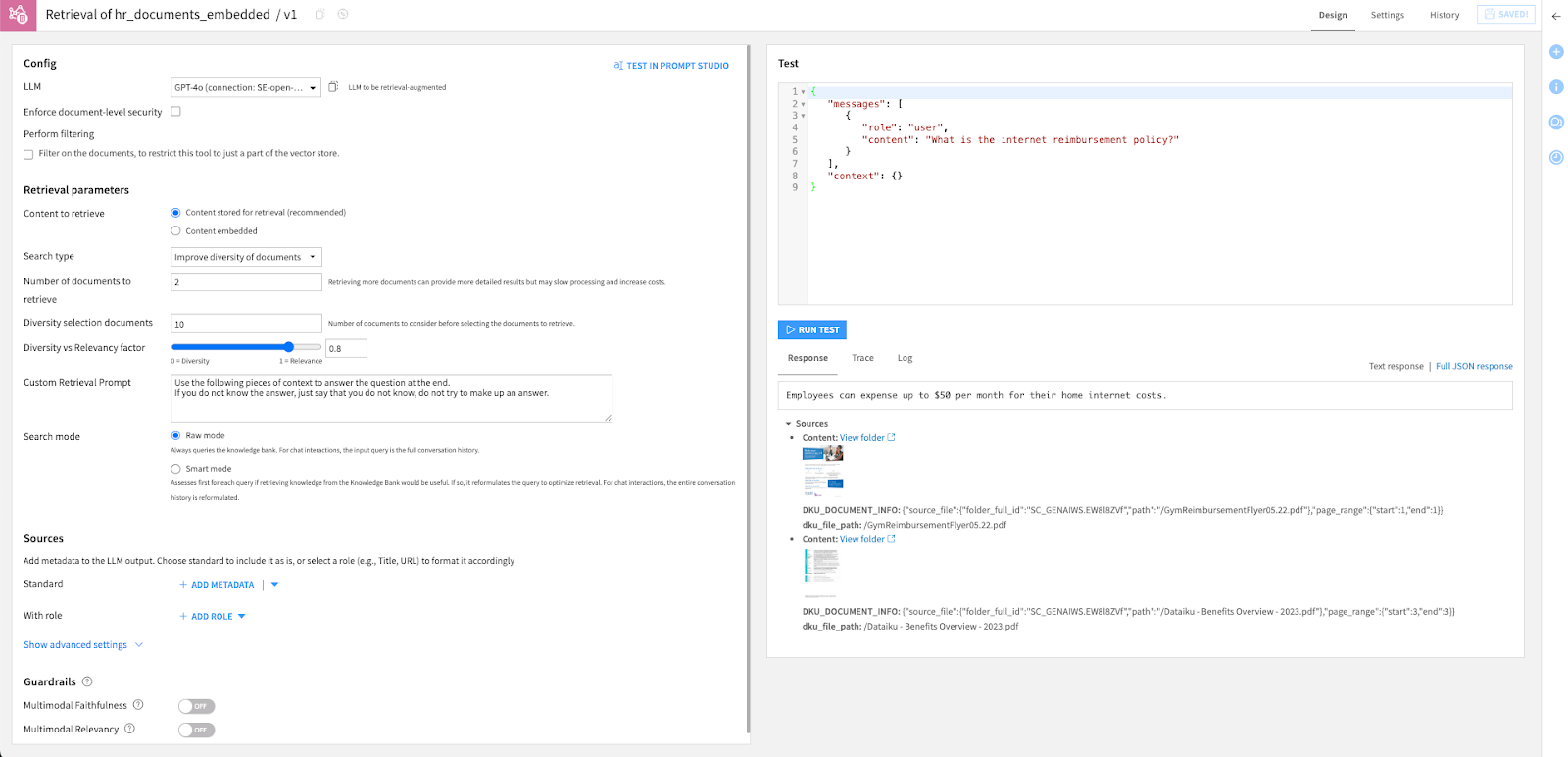Switch to the Design tab
The image size is (1568, 757).
(x=1333, y=15)
